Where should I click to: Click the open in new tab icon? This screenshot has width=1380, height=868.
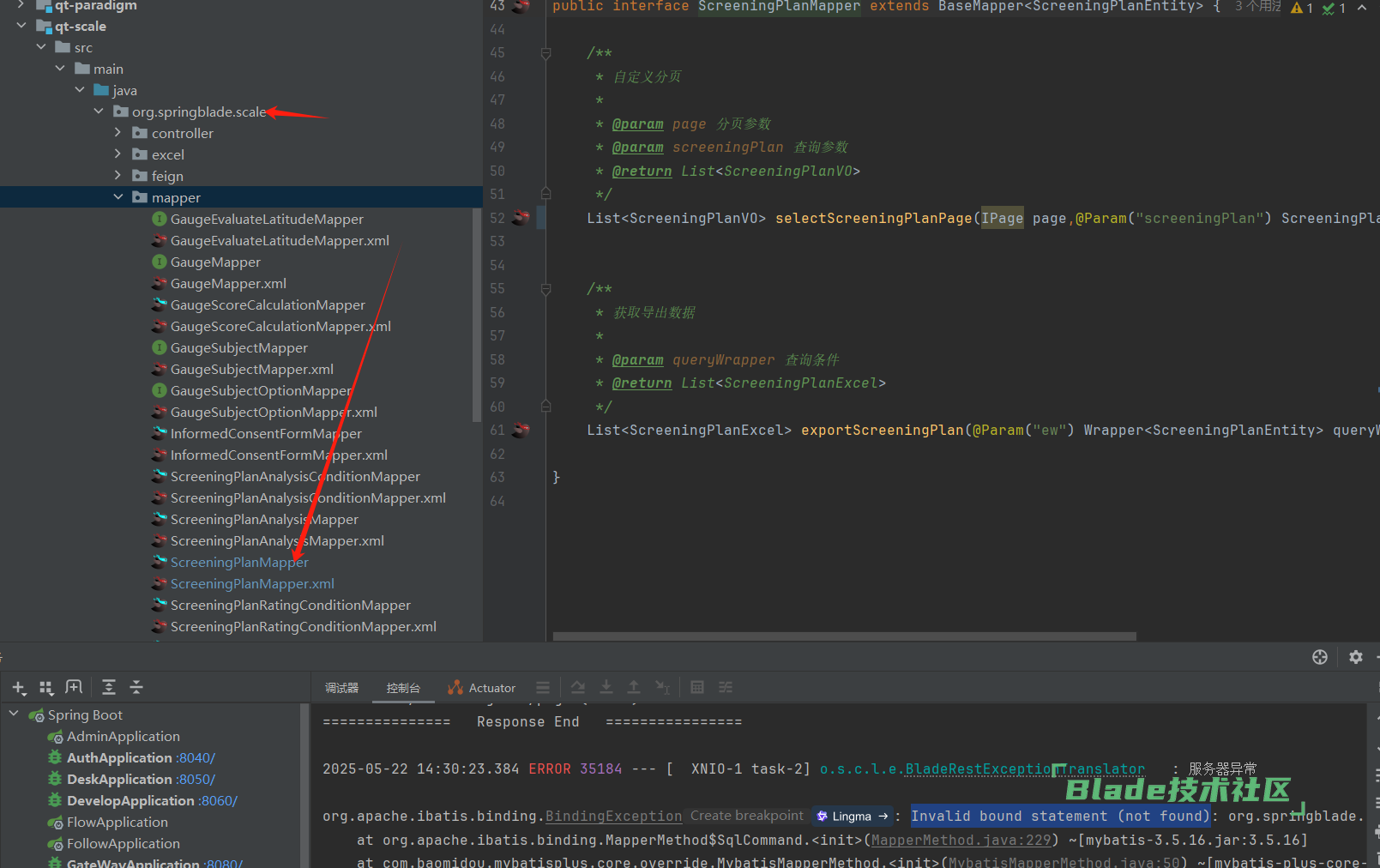(74, 687)
